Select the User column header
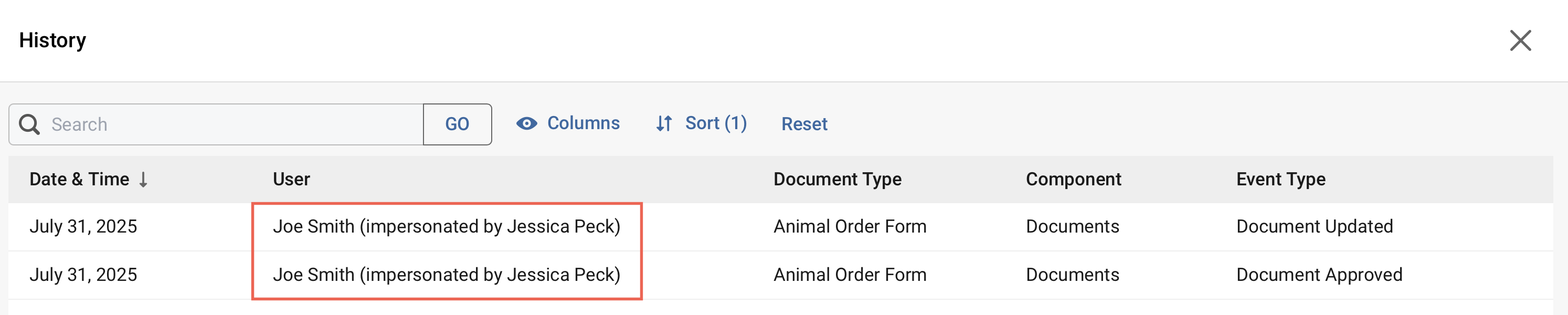The width and height of the screenshot is (1568, 315). click(x=291, y=179)
